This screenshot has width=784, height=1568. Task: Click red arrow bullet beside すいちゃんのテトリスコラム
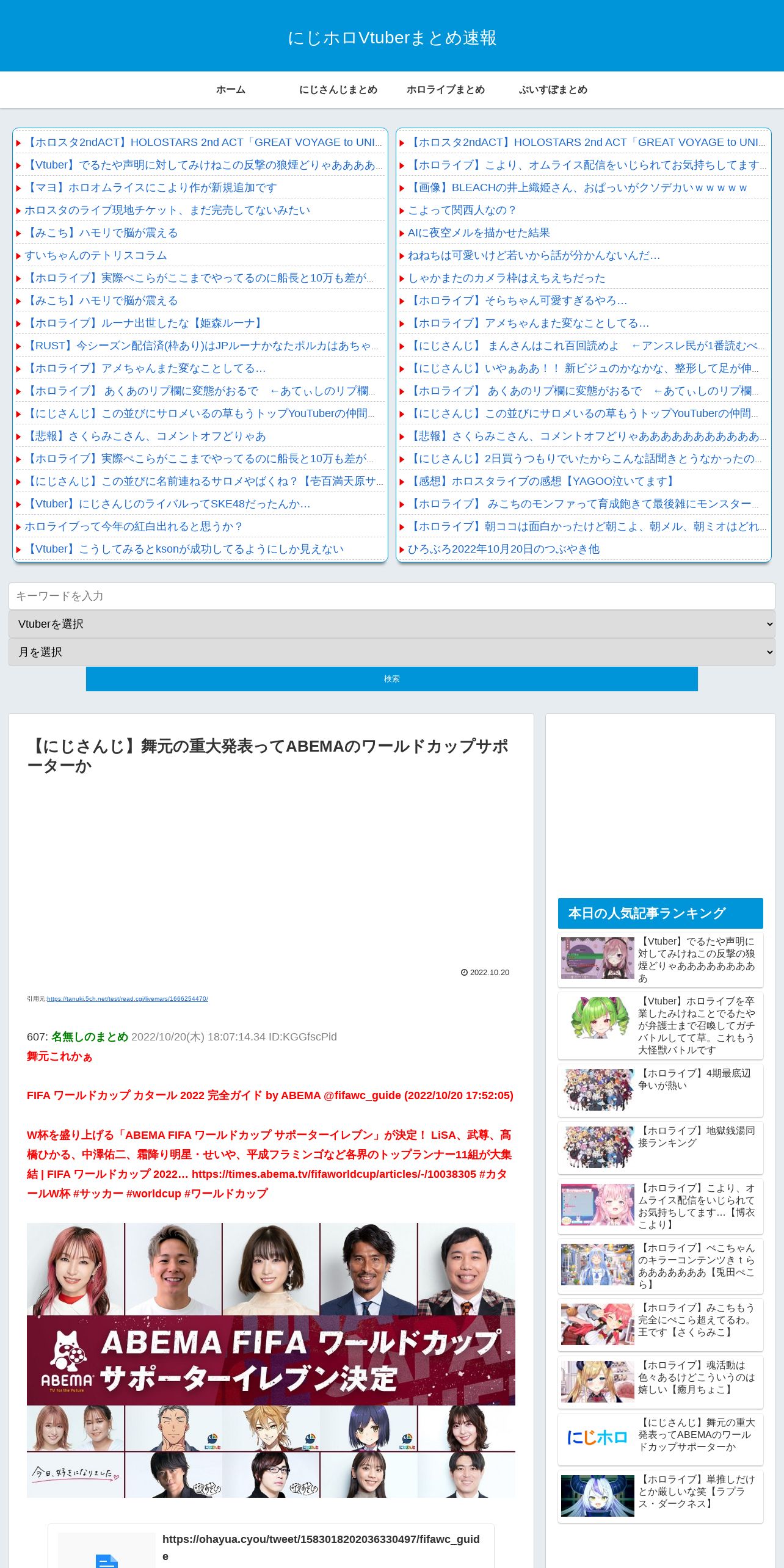(x=18, y=256)
